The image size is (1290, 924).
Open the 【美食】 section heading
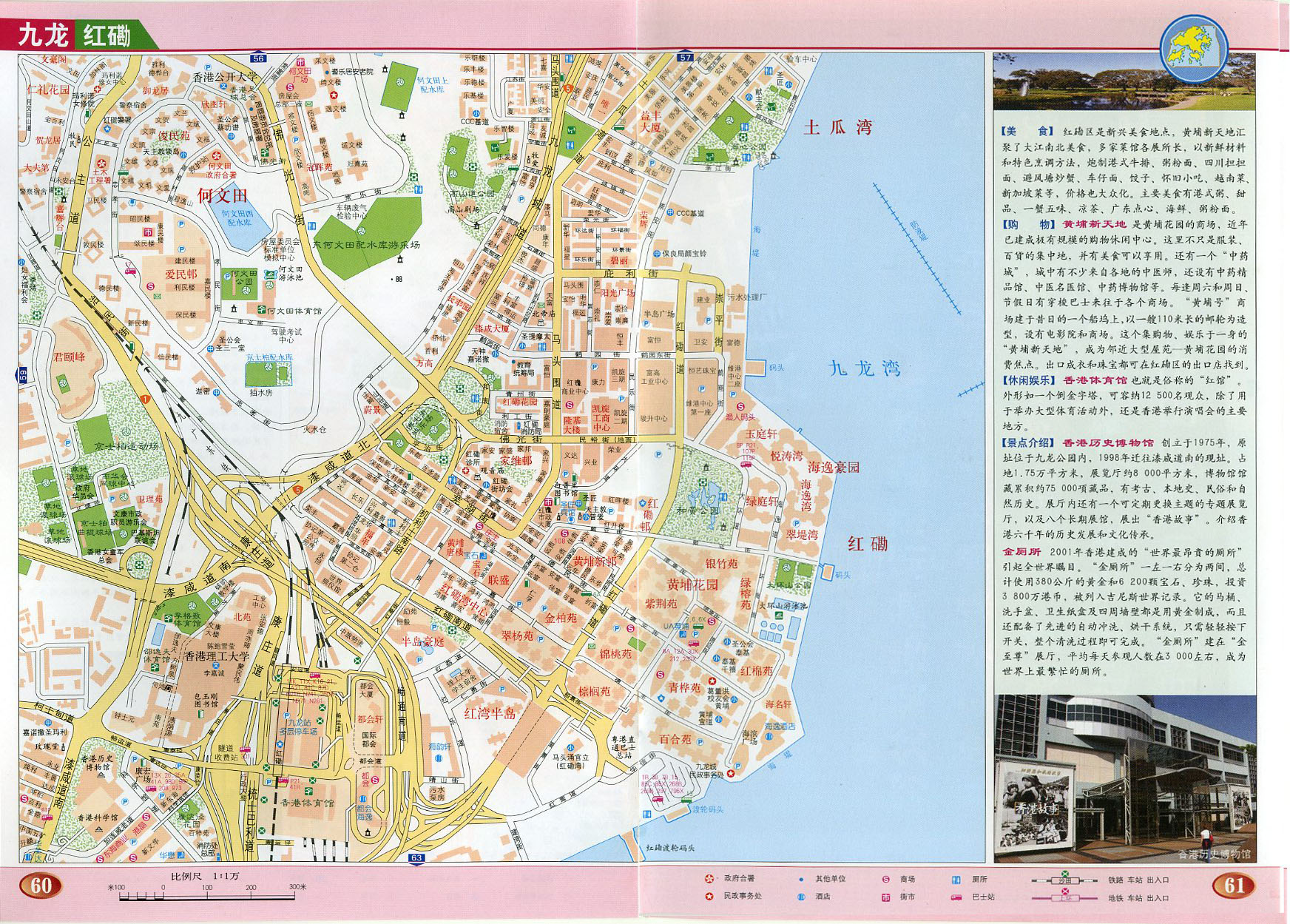click(x=1019, y=131)
